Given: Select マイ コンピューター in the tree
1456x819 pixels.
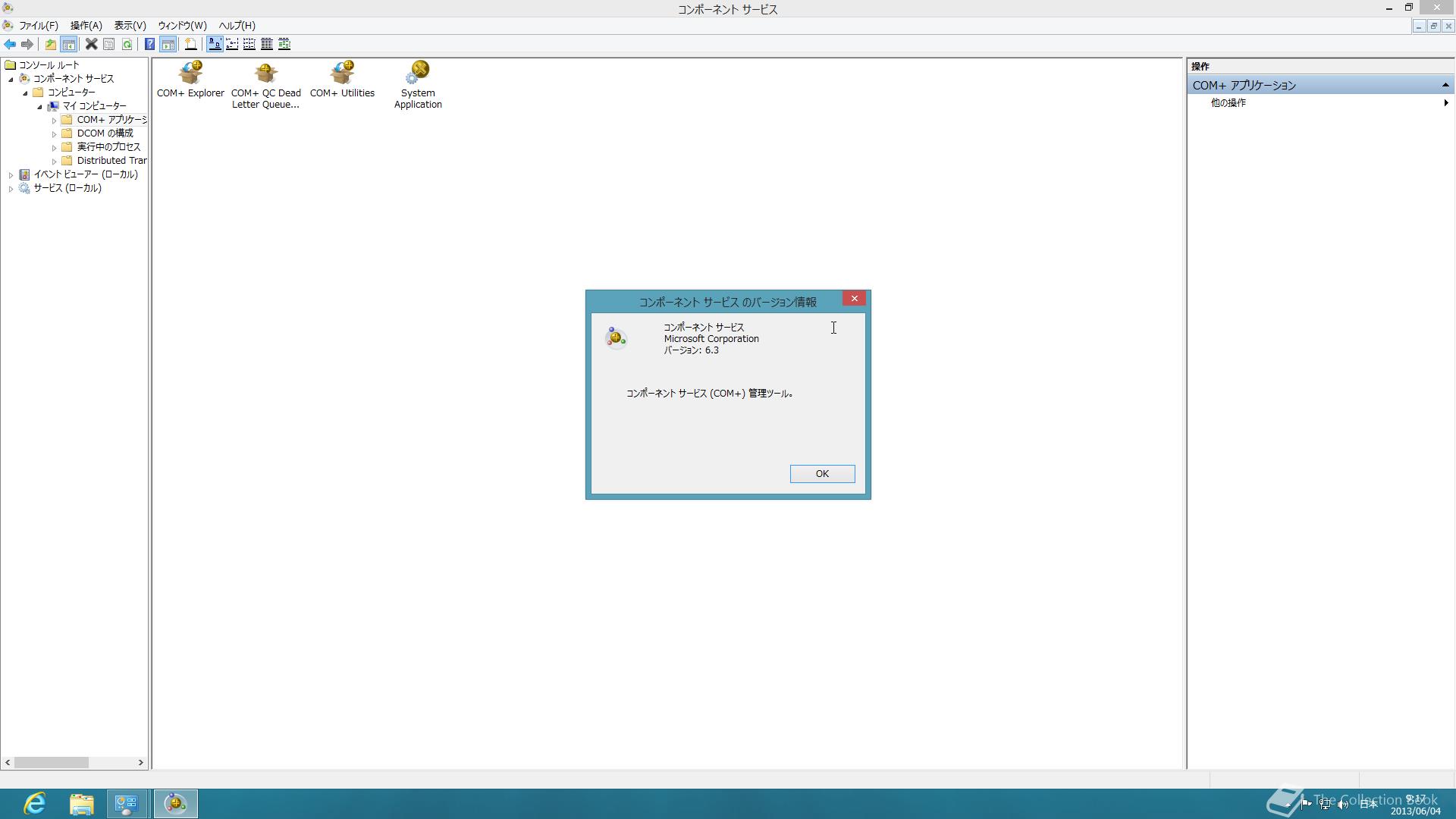Looking at the screenshot, I should [94, 106].
